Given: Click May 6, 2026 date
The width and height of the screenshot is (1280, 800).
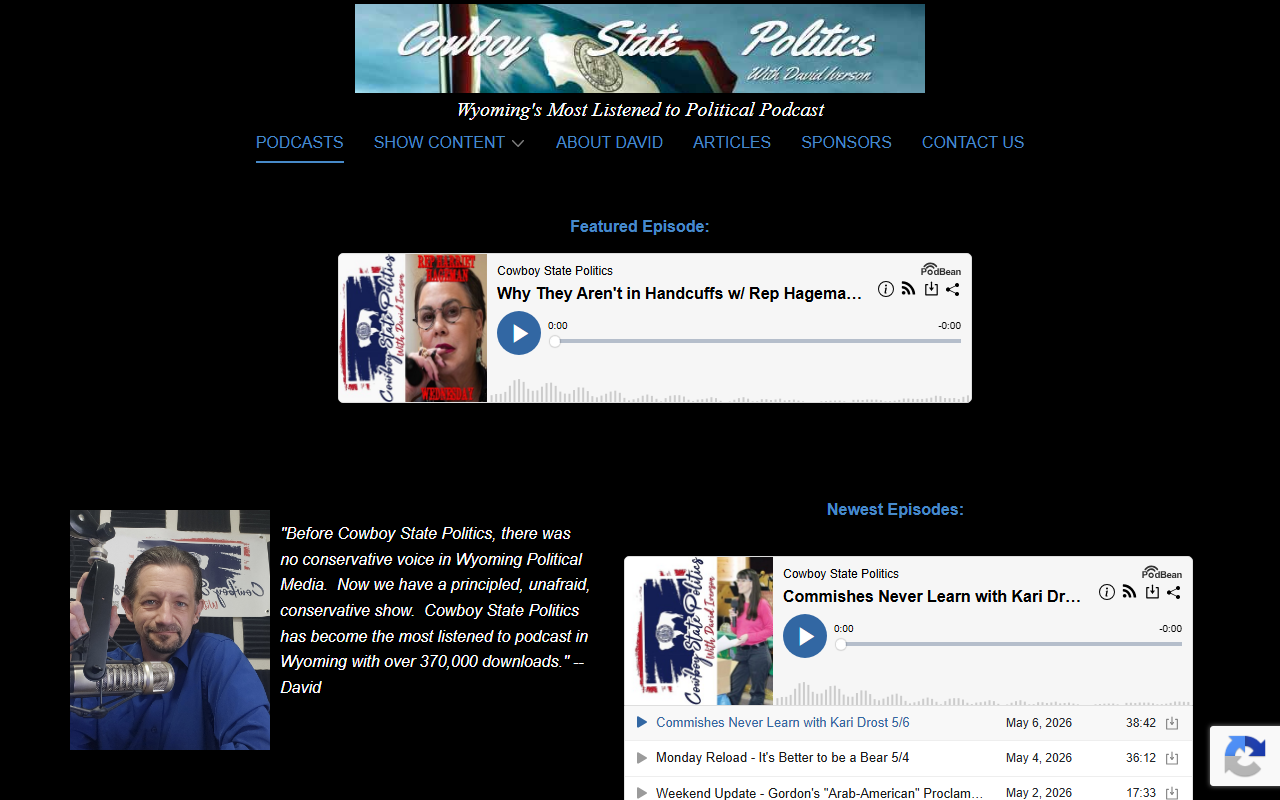Looking at the screenshot, I should [x=1039, y=722].
